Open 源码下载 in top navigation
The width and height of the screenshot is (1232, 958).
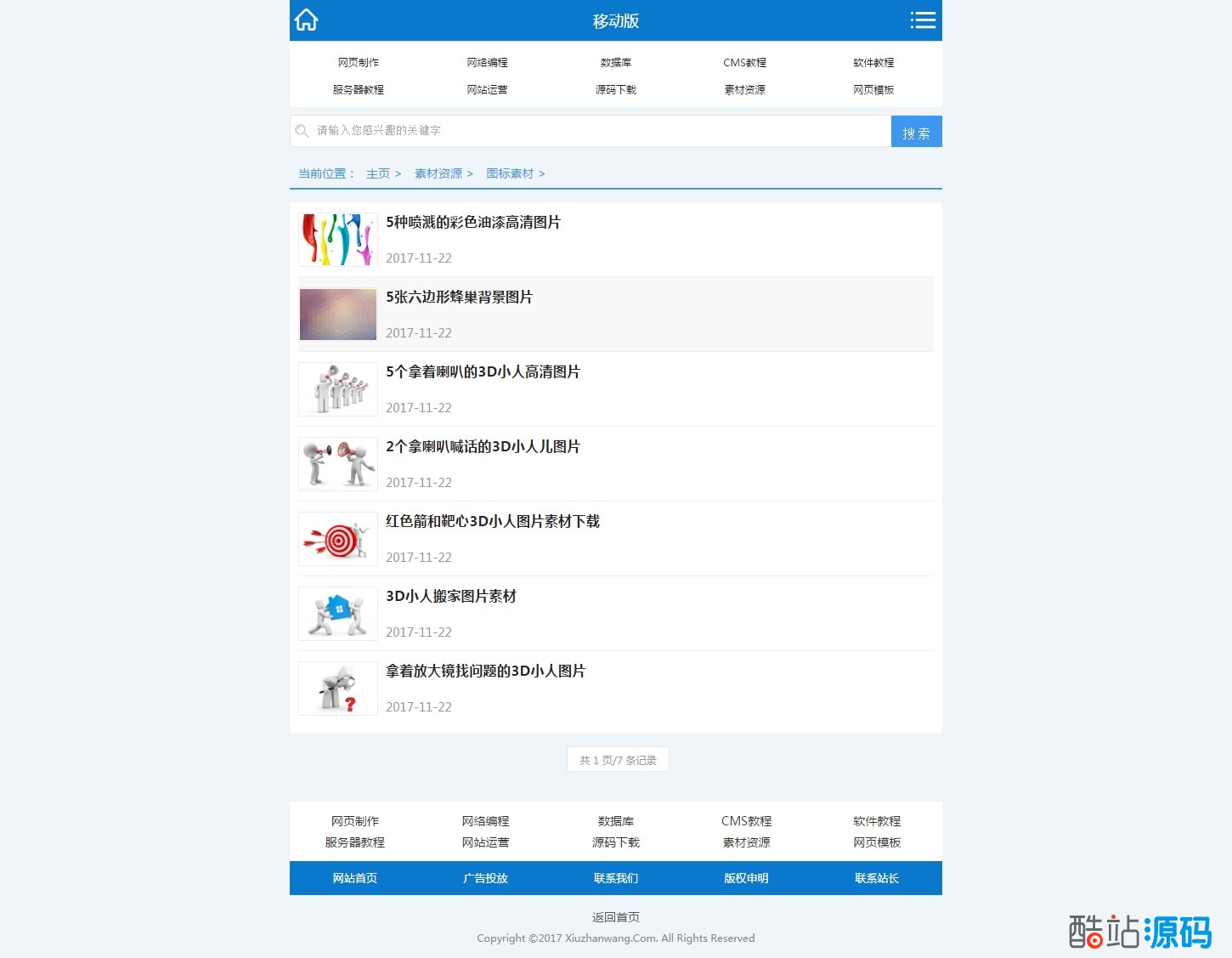[x=616, y=90]
